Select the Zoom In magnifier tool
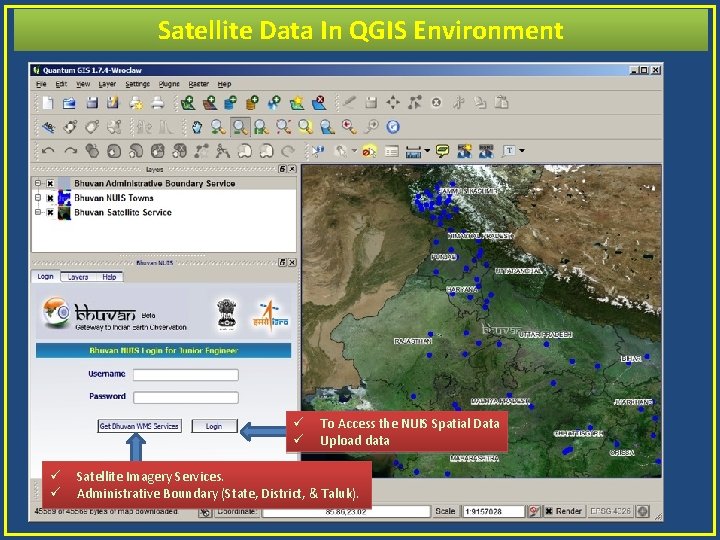This screenshot has width=720, height=540. (x=218, y=127)
